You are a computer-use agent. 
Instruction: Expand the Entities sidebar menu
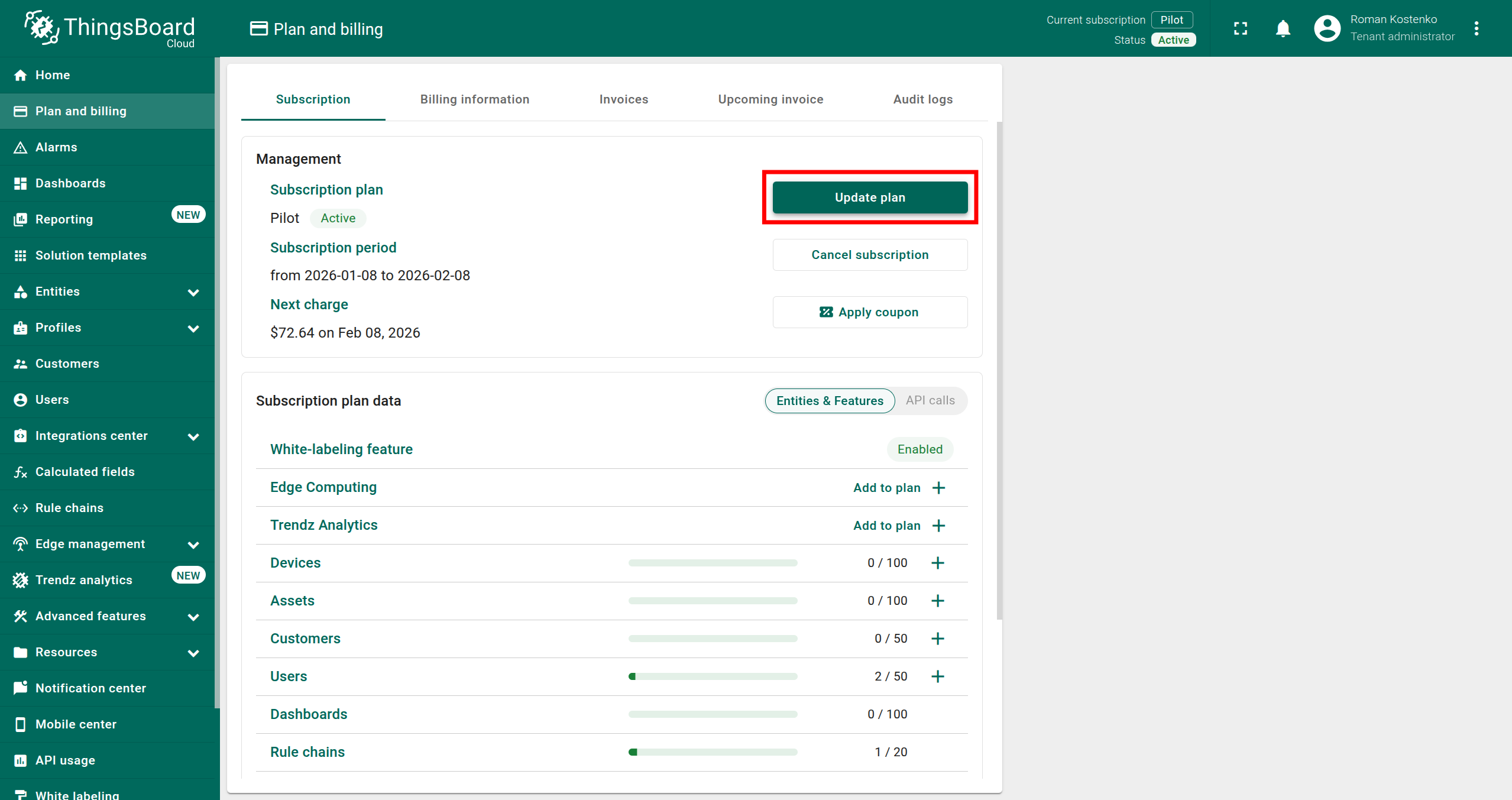(x=193, y=292)
